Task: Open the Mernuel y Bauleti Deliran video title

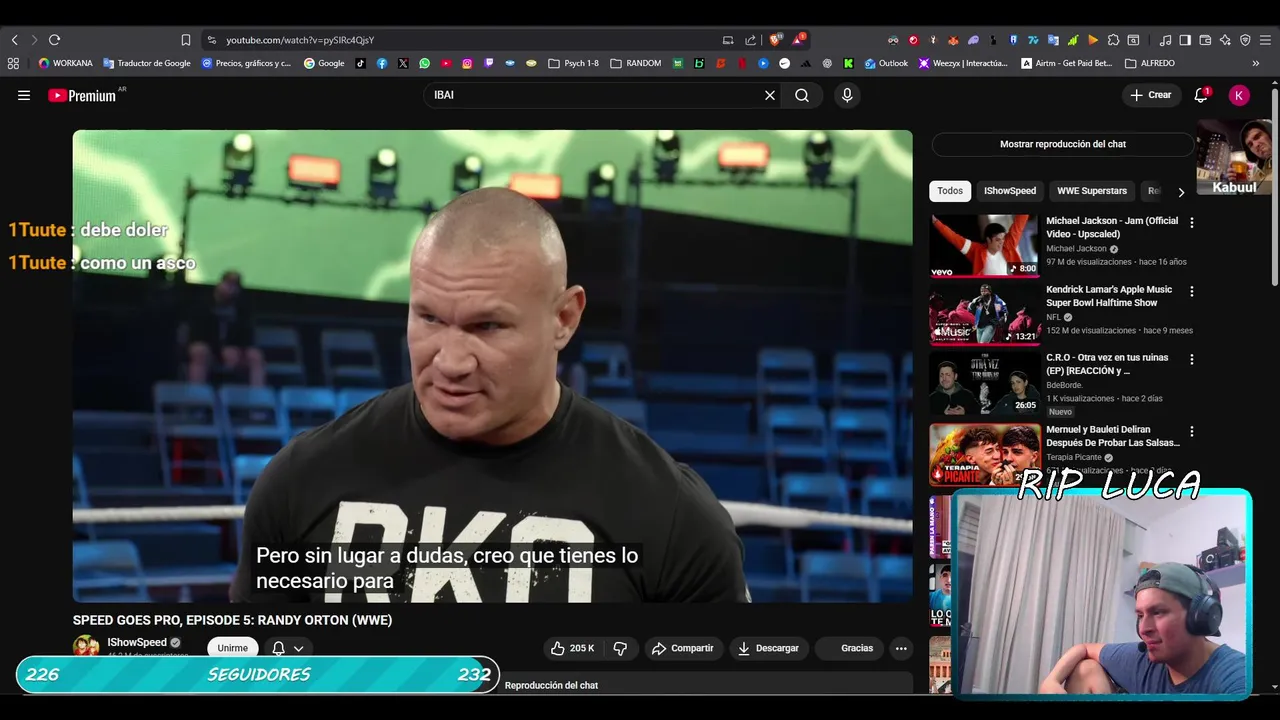Action: [x=1113, y=436]
